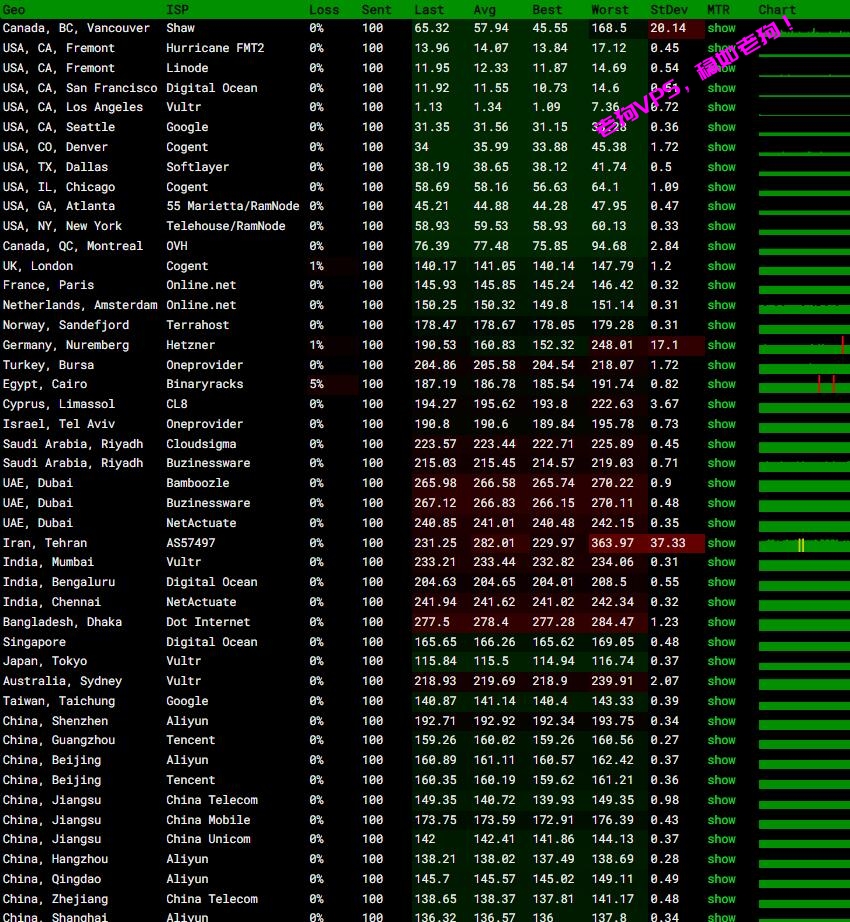Click the Best column header
Viewport: 850px width, 922px height.
(x=547, y=10)
